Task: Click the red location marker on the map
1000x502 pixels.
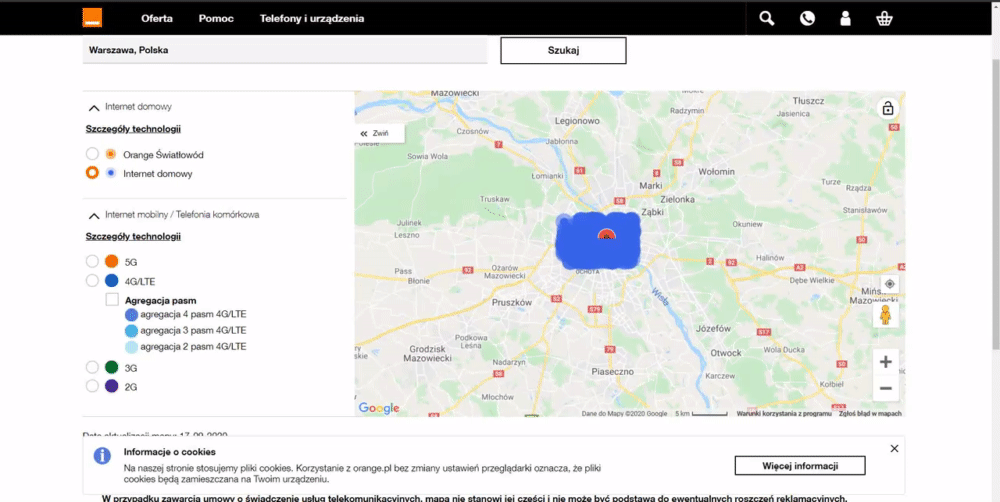Action: coord(607,234)
